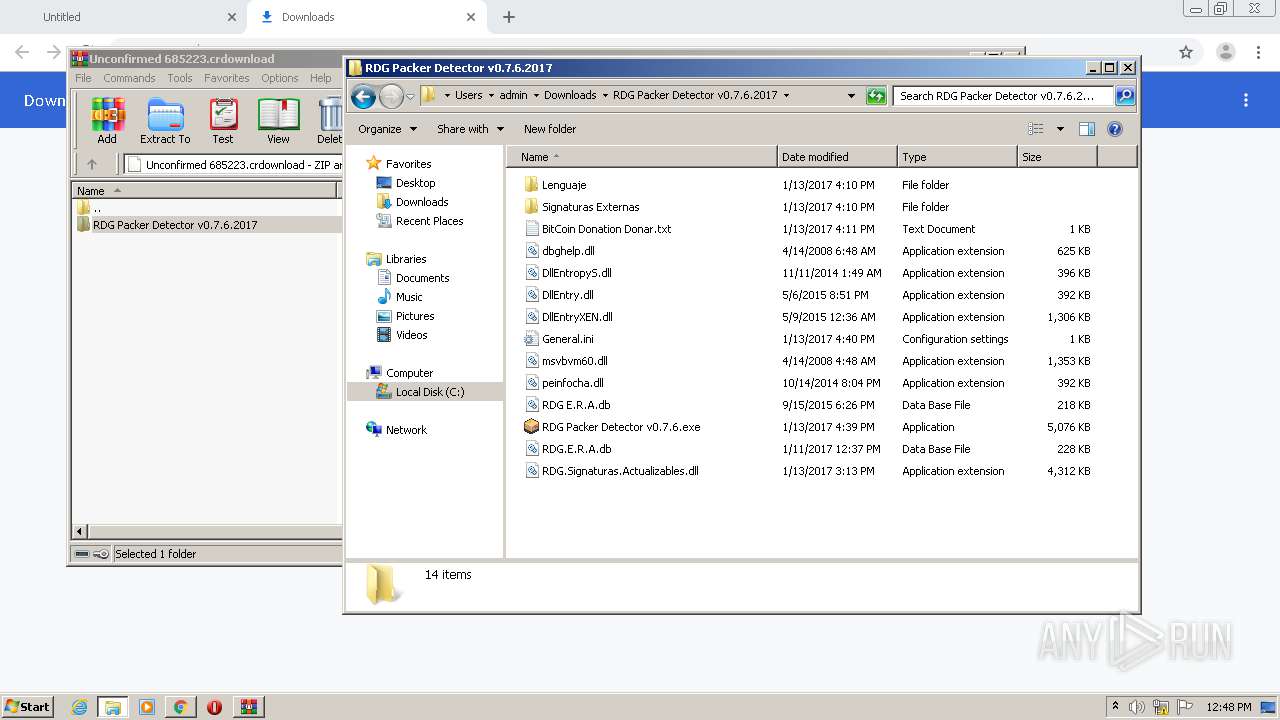This screenshot has width=1280, height=720.
Task: Click the media player taskbar icon
Action: coord(147,707)
